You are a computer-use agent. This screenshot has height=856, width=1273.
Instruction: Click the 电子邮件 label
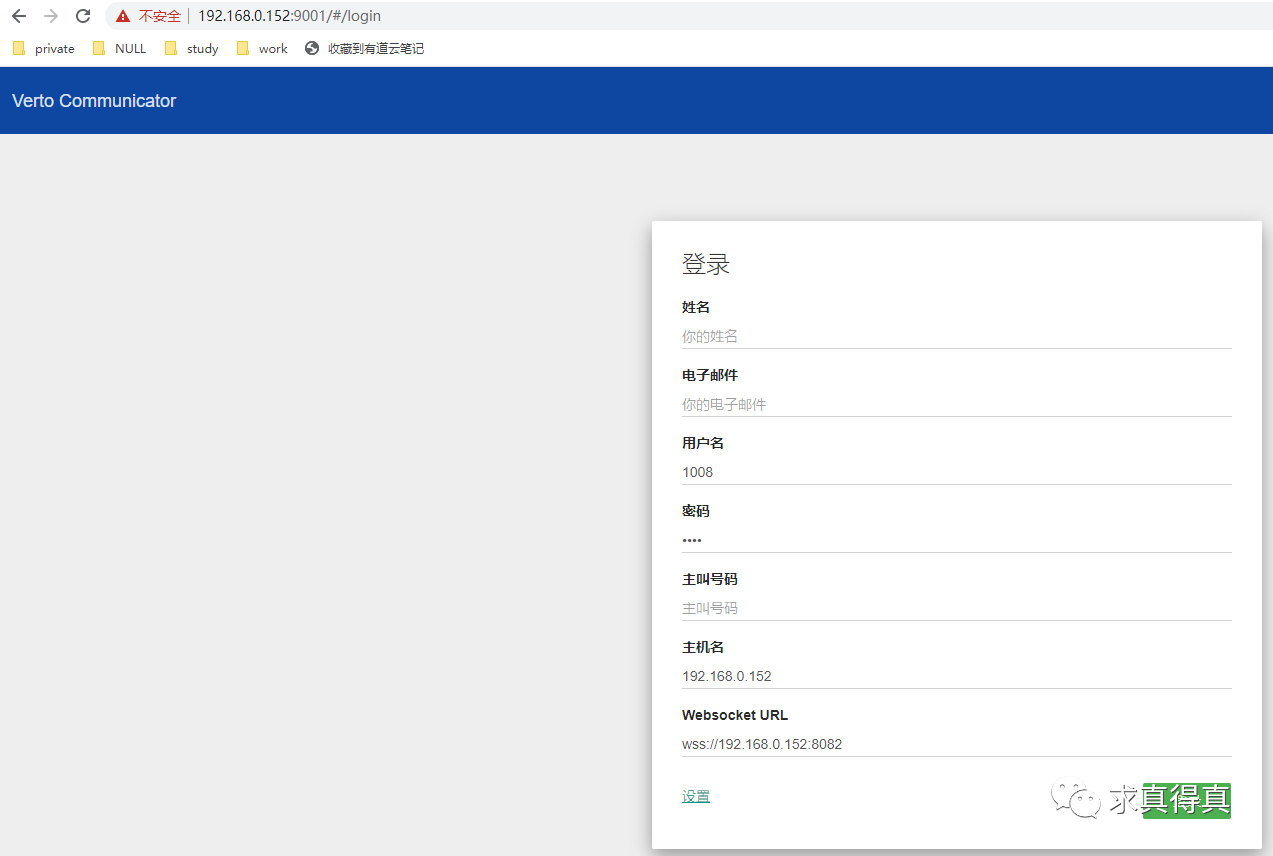tap(710, 375)
